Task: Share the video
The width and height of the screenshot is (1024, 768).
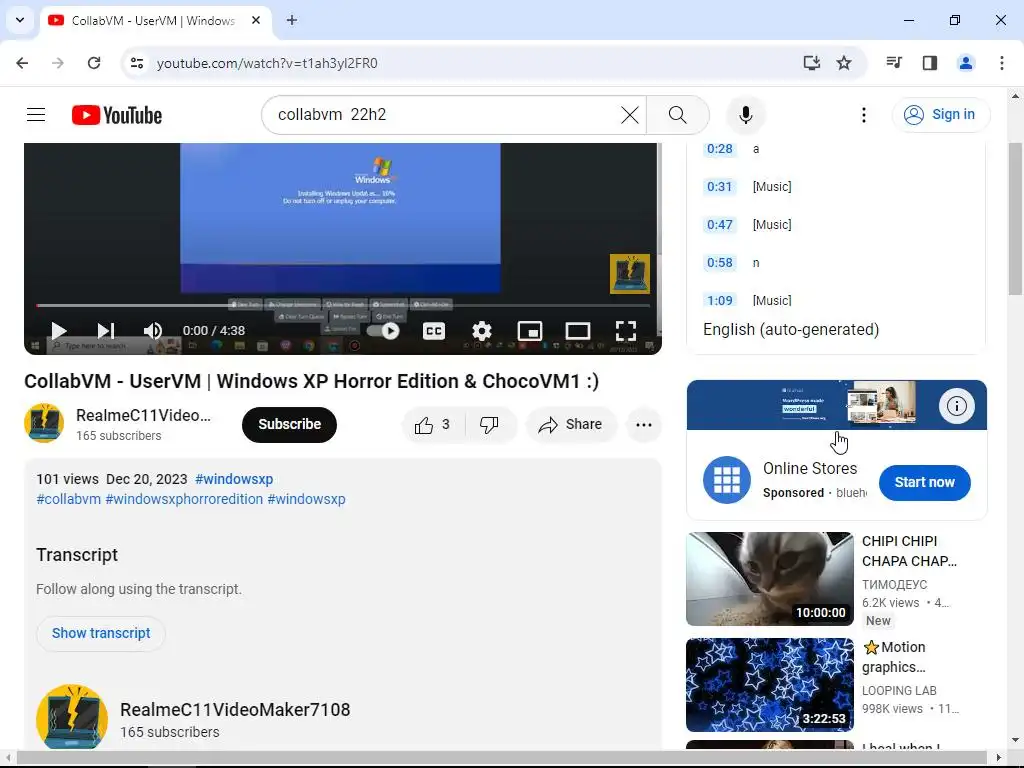Action: [571, 425]
